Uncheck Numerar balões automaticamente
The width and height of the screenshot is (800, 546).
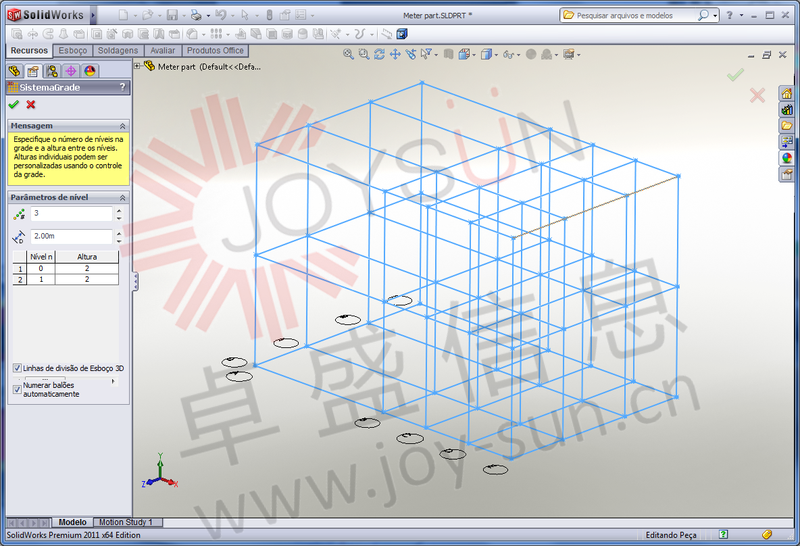(17, 389)
